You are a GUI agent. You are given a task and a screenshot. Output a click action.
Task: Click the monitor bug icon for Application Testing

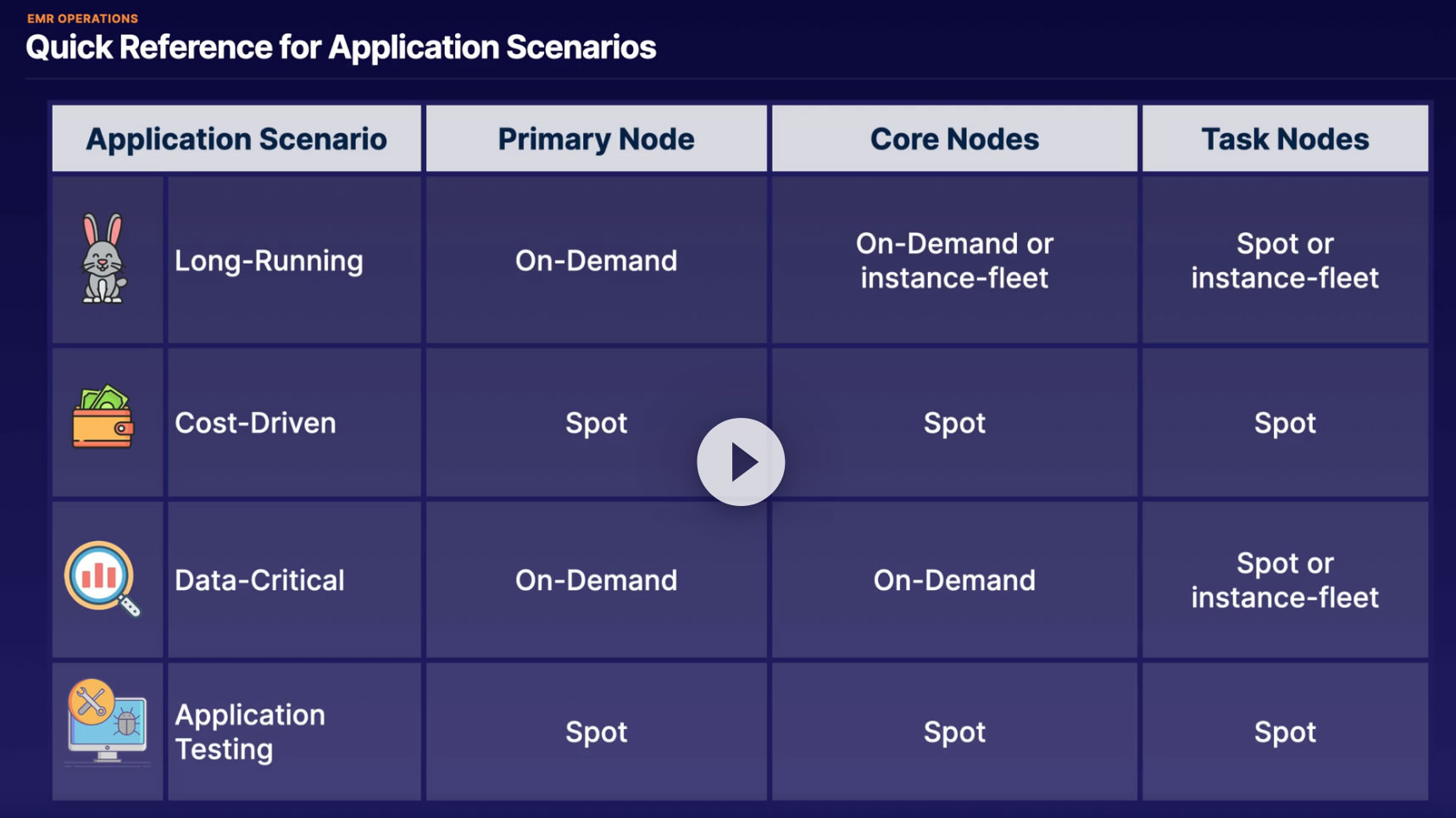pos(107,722)
